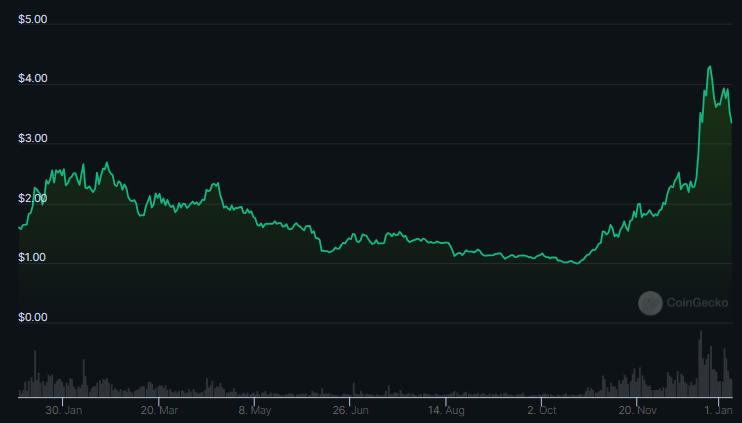This screenshot has height=423, width=742.
Task: Select the 20. Nov date label
Action: coord(637,410)
